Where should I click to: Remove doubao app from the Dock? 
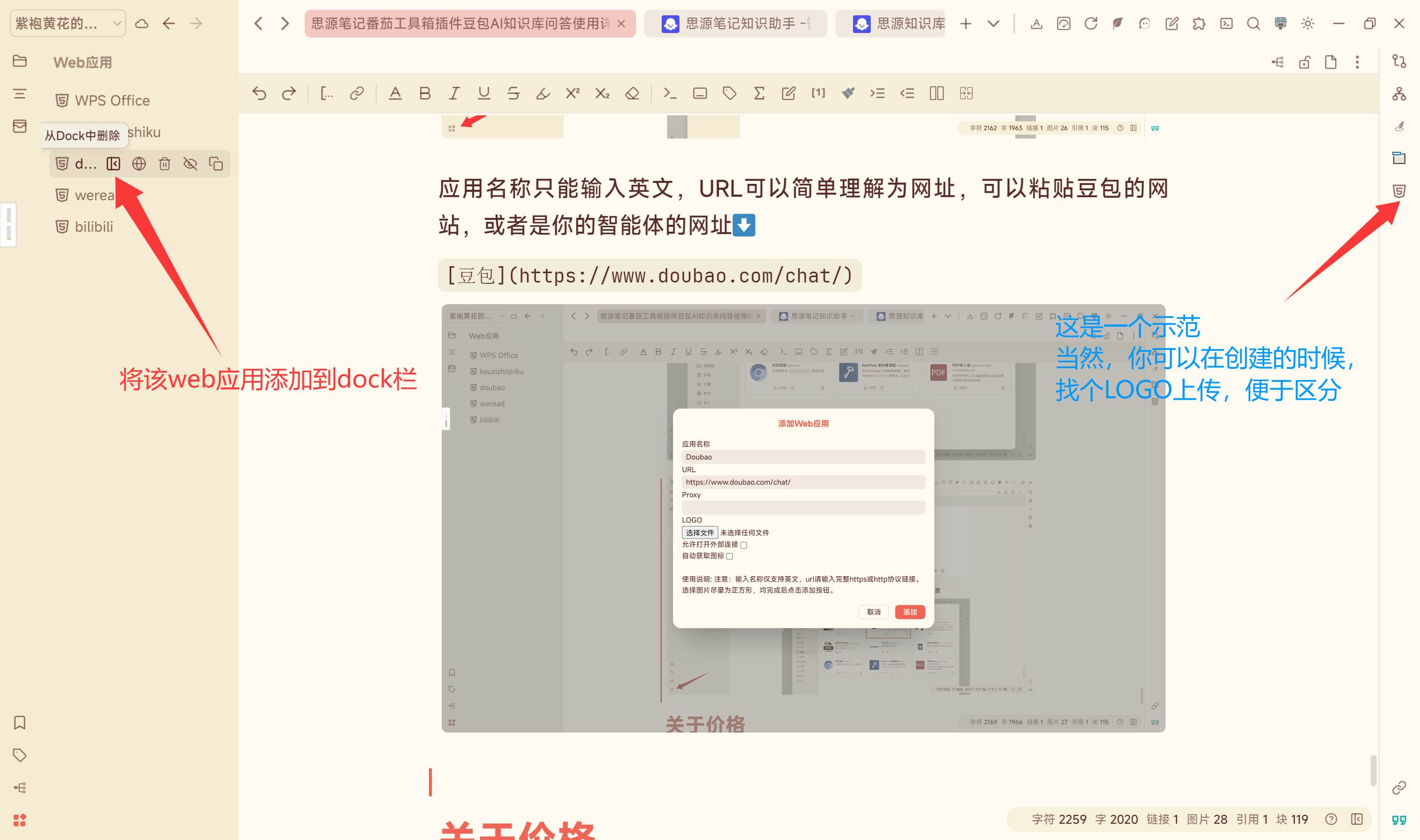point(113,164)
